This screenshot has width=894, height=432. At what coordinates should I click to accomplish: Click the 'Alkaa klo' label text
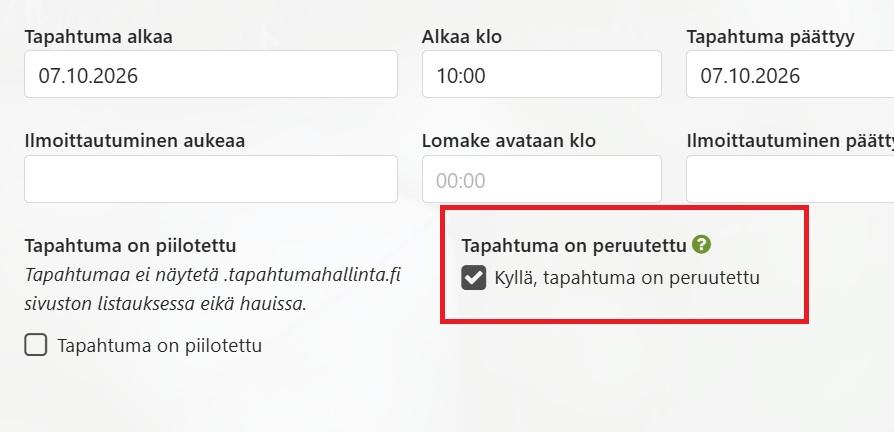click(462, 37)
